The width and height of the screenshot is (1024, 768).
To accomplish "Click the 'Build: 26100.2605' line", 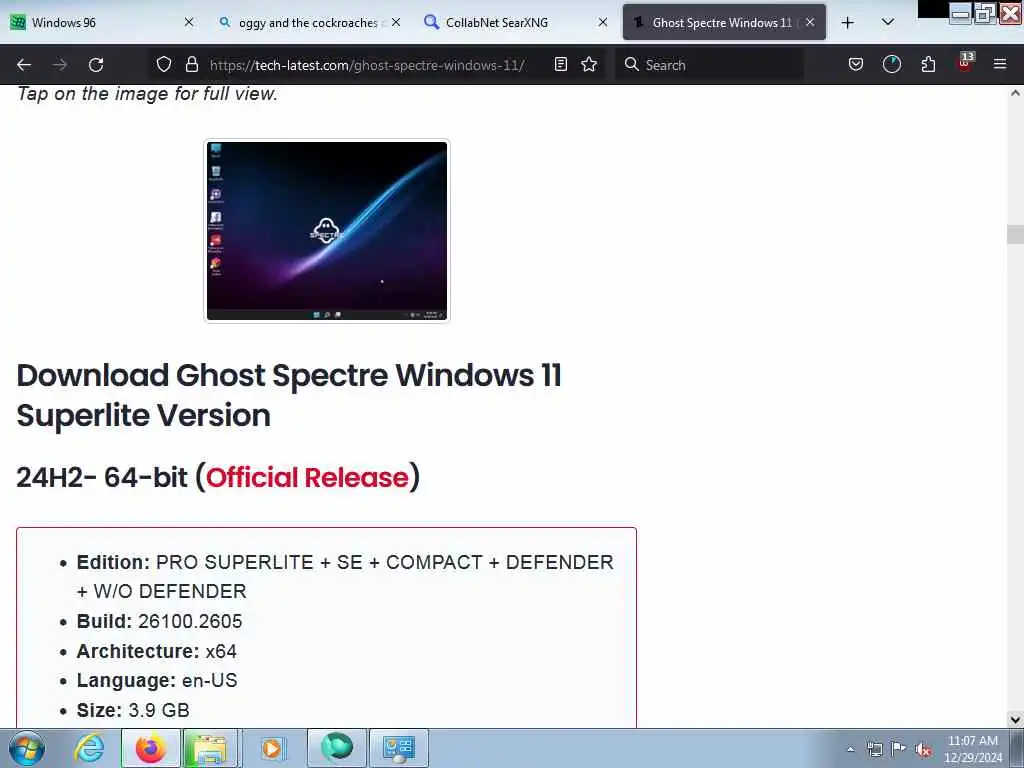I will coord(159,621).
